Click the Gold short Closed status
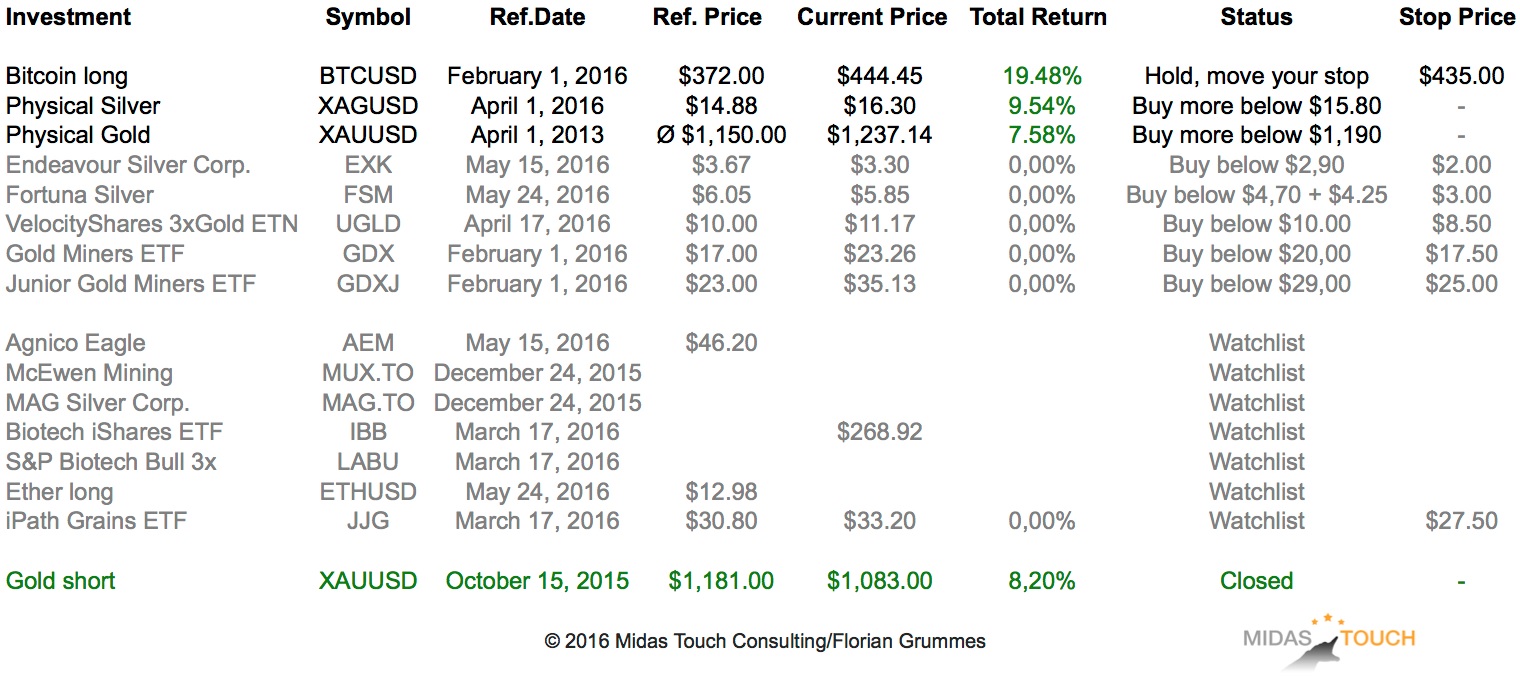 [1256, 581]
